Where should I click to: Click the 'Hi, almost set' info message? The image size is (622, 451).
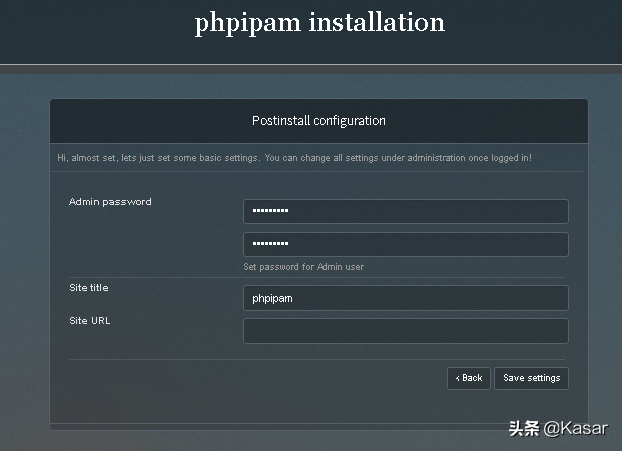pos(294,158)
